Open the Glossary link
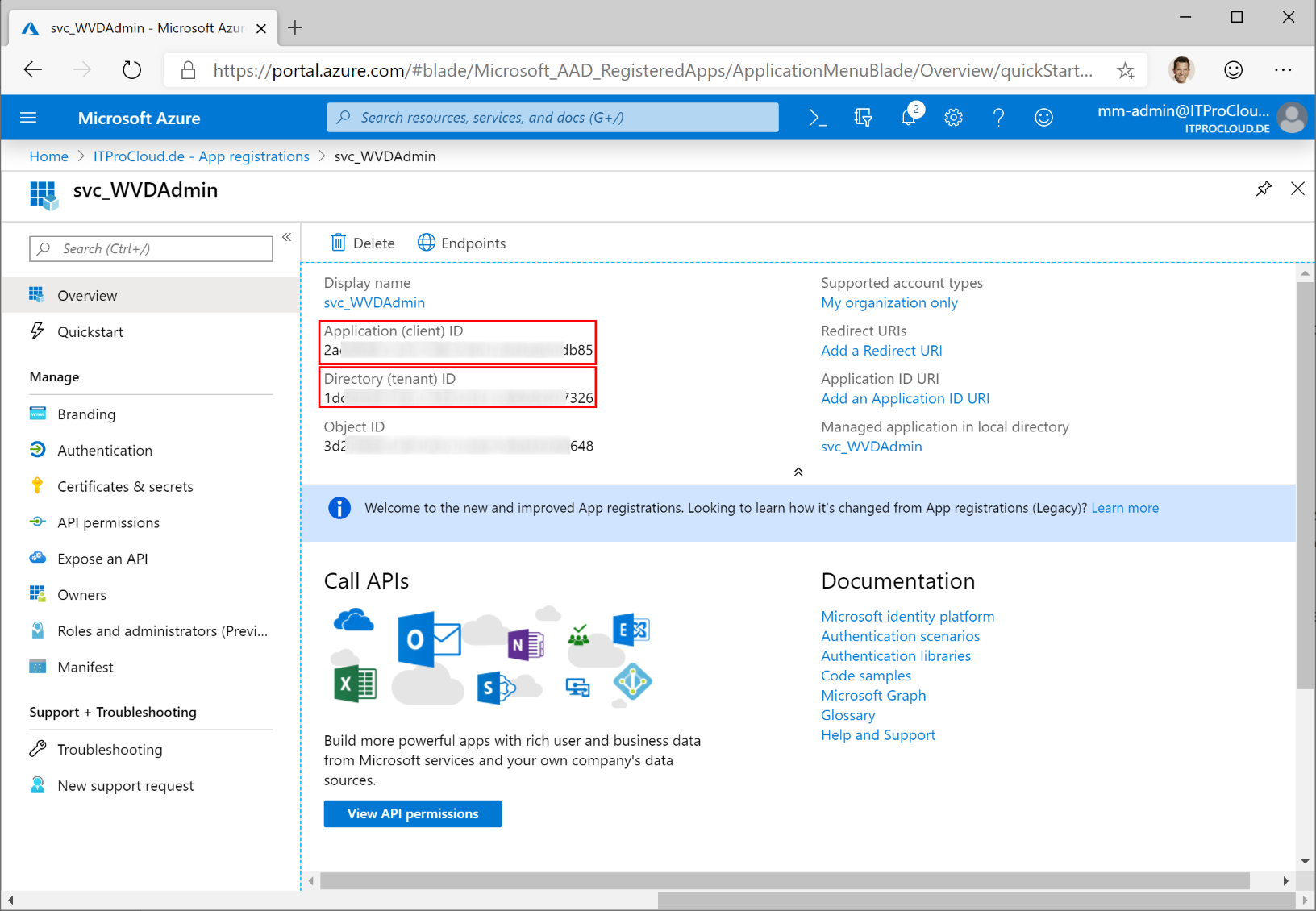 tap(848, 715)
